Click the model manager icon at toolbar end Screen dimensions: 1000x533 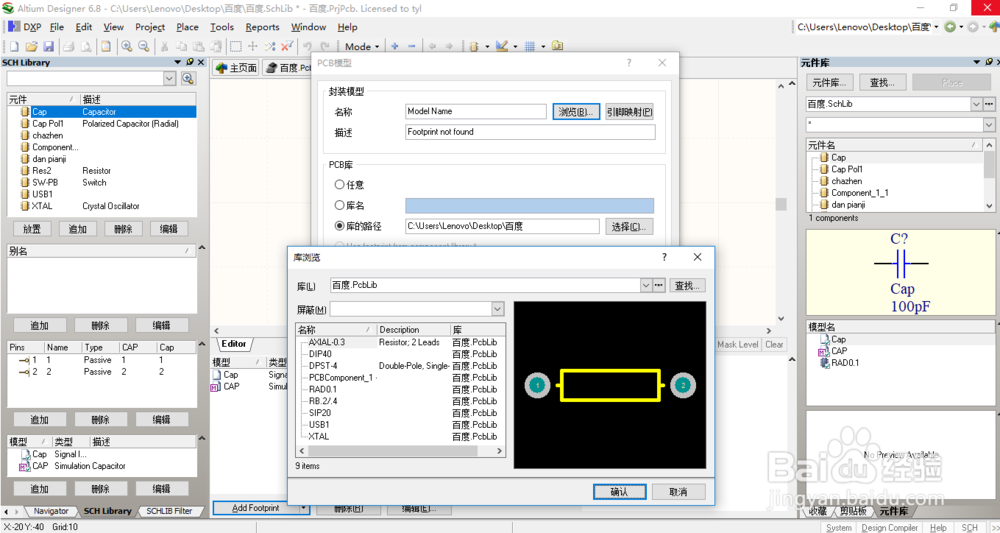tap(557, 47)
